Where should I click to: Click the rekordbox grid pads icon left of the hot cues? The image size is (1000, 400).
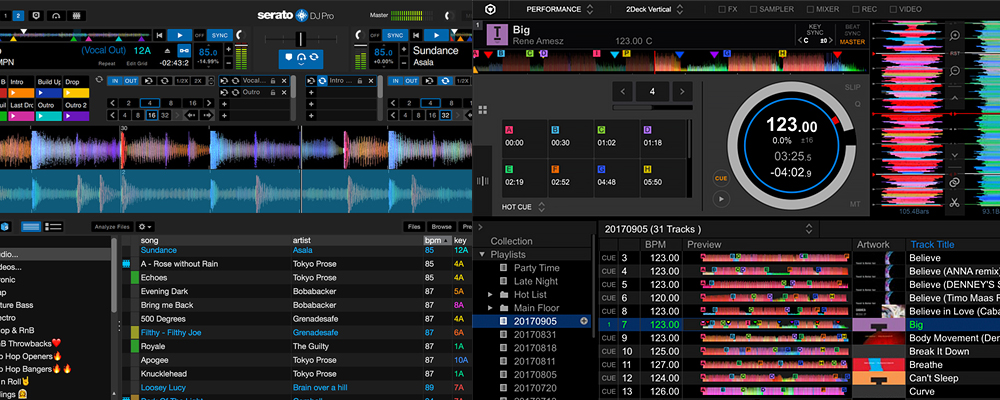tap(483, 110)
